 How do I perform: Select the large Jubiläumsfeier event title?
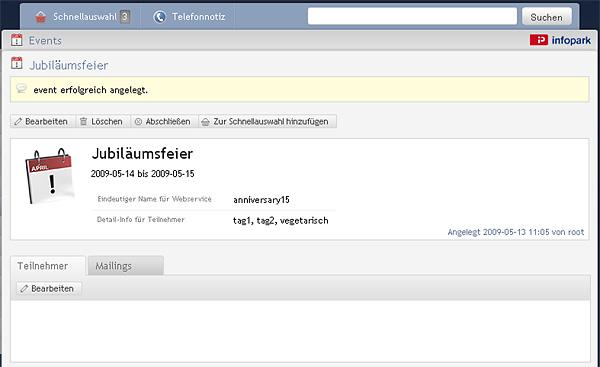[x=142, y=153]
